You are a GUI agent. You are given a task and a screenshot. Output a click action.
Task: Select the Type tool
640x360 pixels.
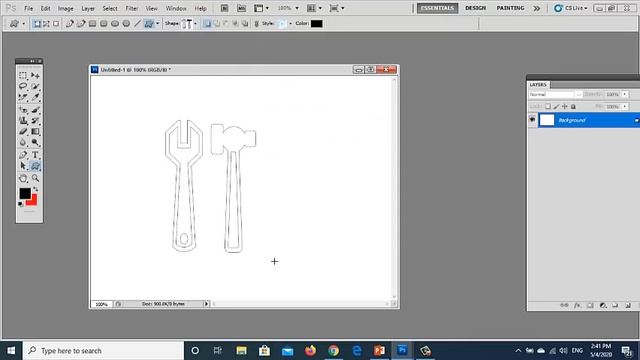click(36, 155)
